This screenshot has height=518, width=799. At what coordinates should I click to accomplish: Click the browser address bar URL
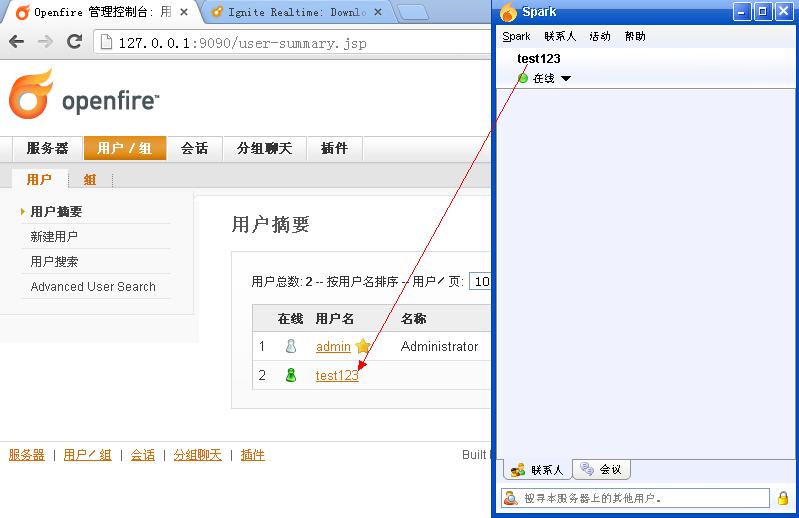point(243,43)
